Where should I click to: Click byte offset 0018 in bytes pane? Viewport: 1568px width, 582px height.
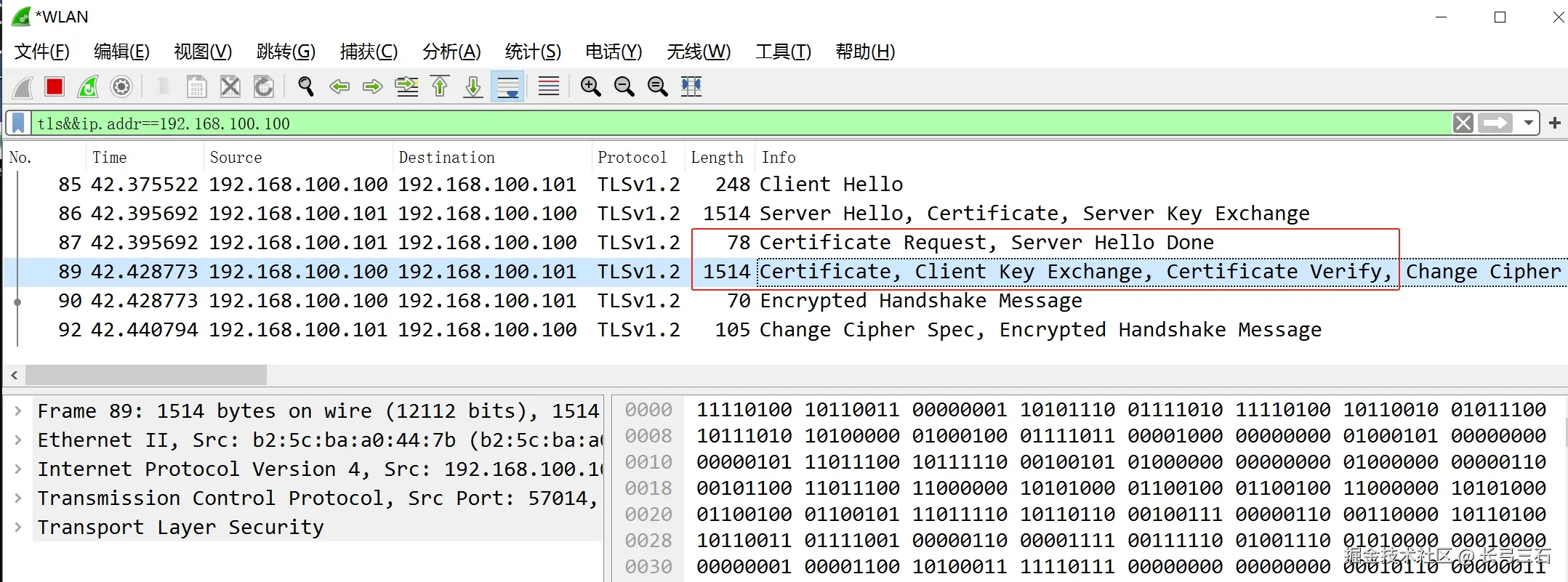[648, 488]
